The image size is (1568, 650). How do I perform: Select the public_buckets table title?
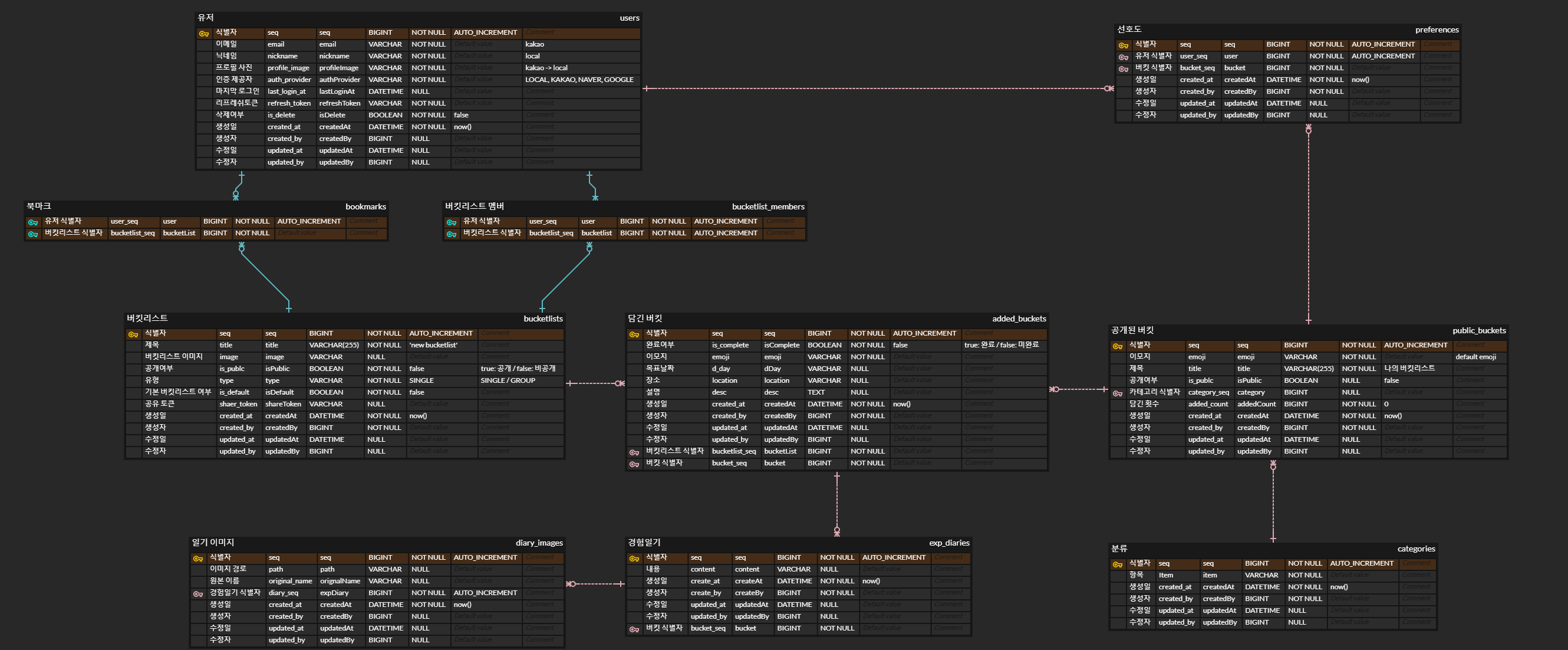coord(1478,331)
